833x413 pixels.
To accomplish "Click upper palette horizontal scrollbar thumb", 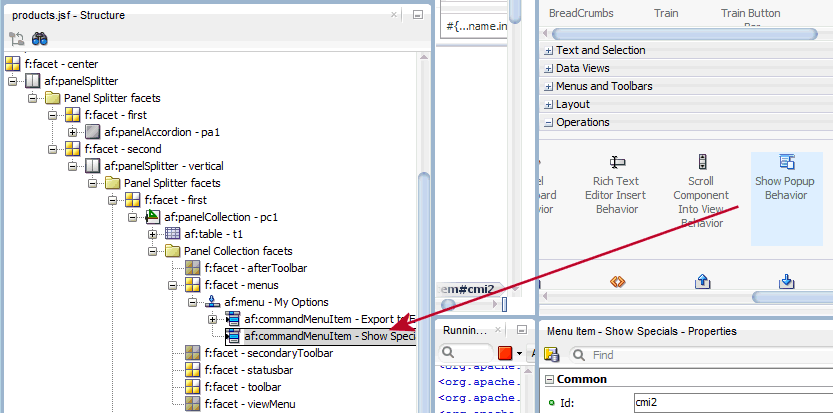I will 684,34.
